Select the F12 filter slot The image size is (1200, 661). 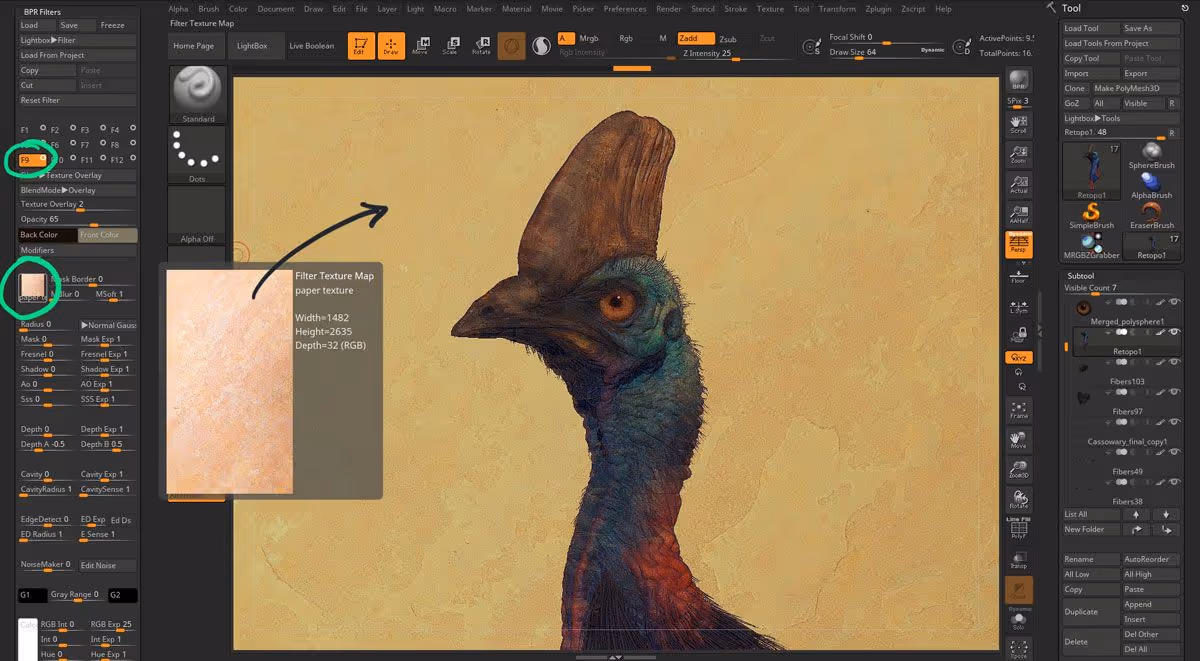pyautogui.click(x=122, y=160)
